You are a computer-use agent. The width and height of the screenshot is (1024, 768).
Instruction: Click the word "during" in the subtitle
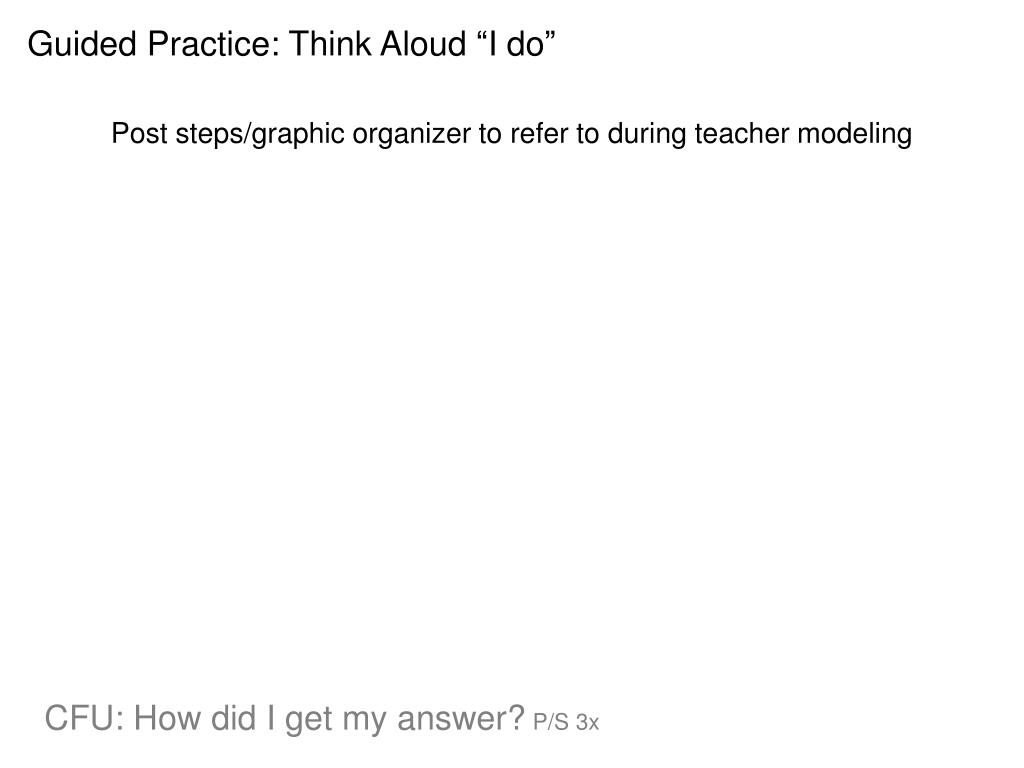pos(647,135)
